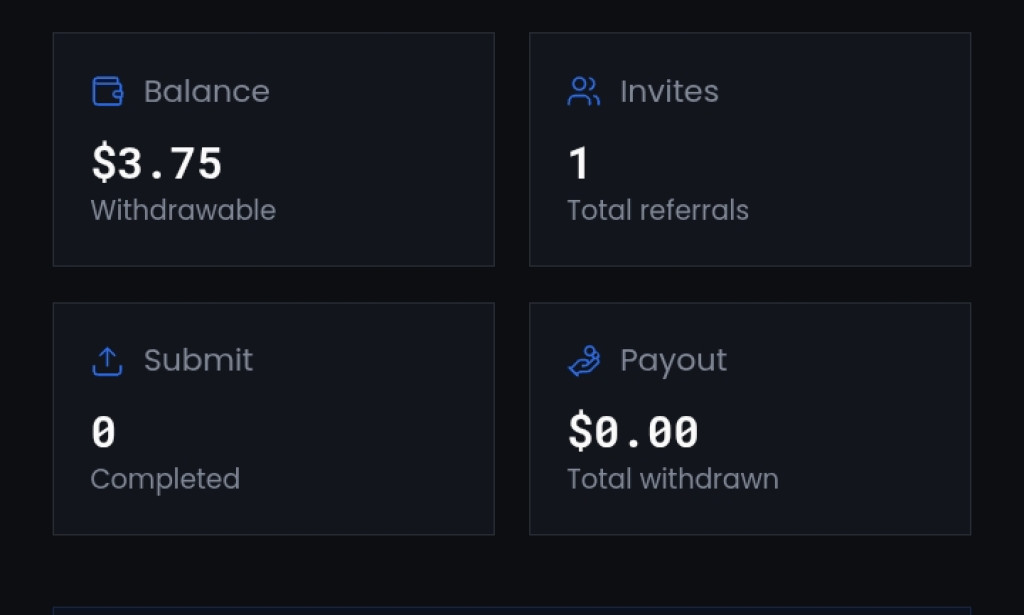
Task: Click the Total withdrawn label
Action: (x=673, y=479)
